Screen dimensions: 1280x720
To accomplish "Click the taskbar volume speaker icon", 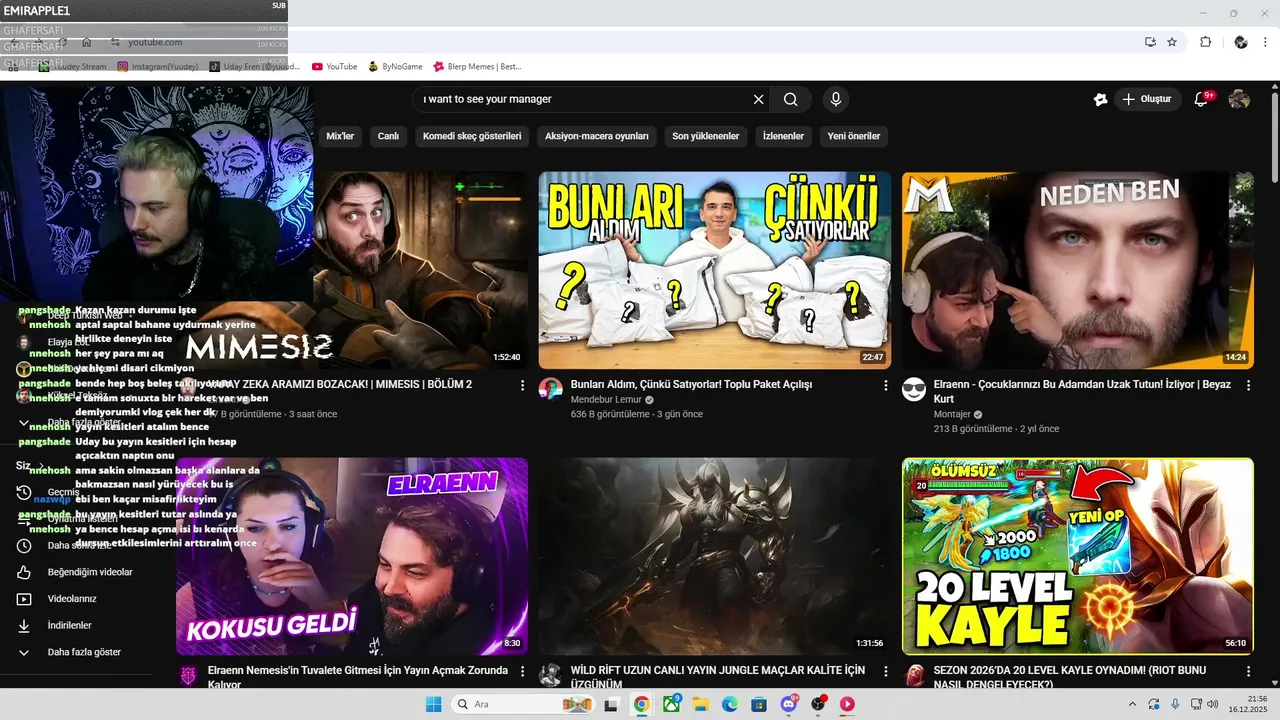I will click(1212, 704).
